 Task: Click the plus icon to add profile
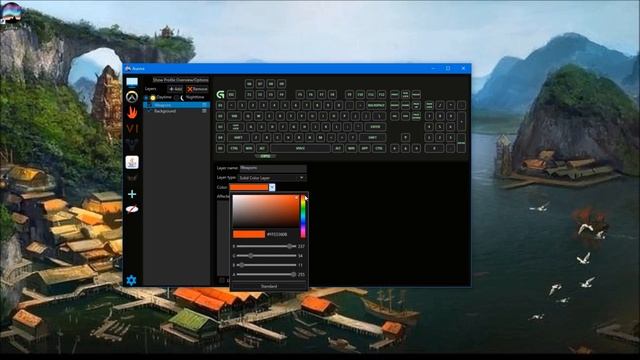point(132,194)
